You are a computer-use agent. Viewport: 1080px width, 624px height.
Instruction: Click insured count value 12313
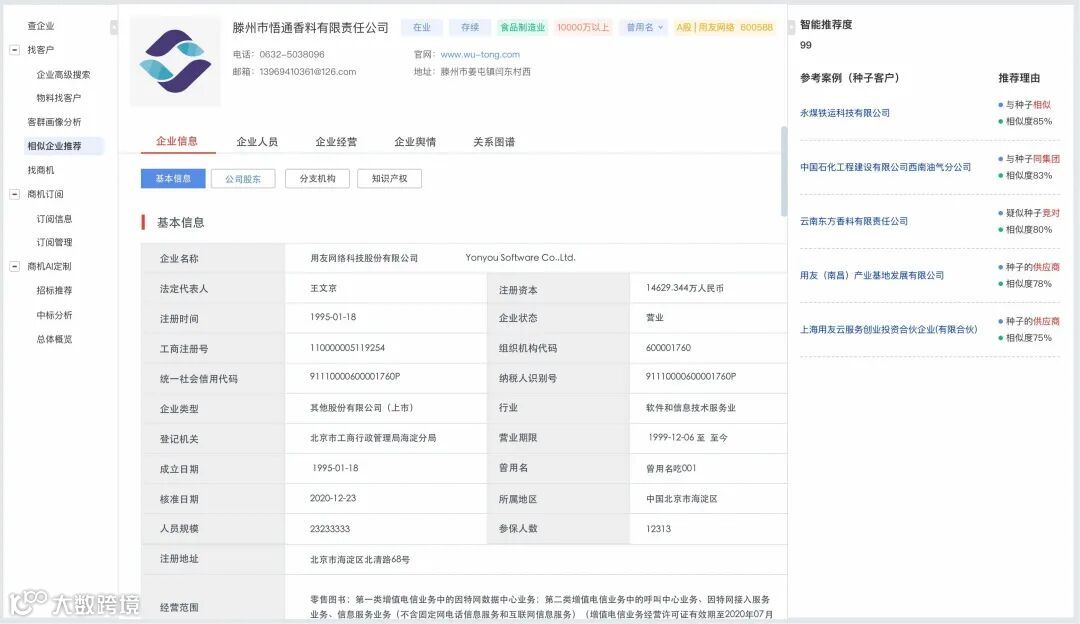[658, 529]
